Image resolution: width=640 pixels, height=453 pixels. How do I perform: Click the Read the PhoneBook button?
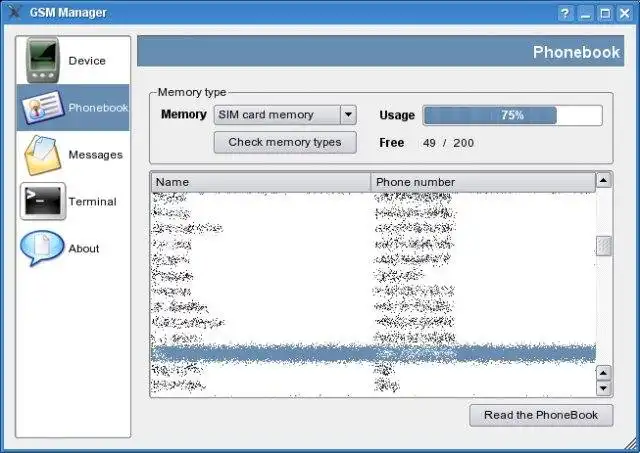click(541, 415)
